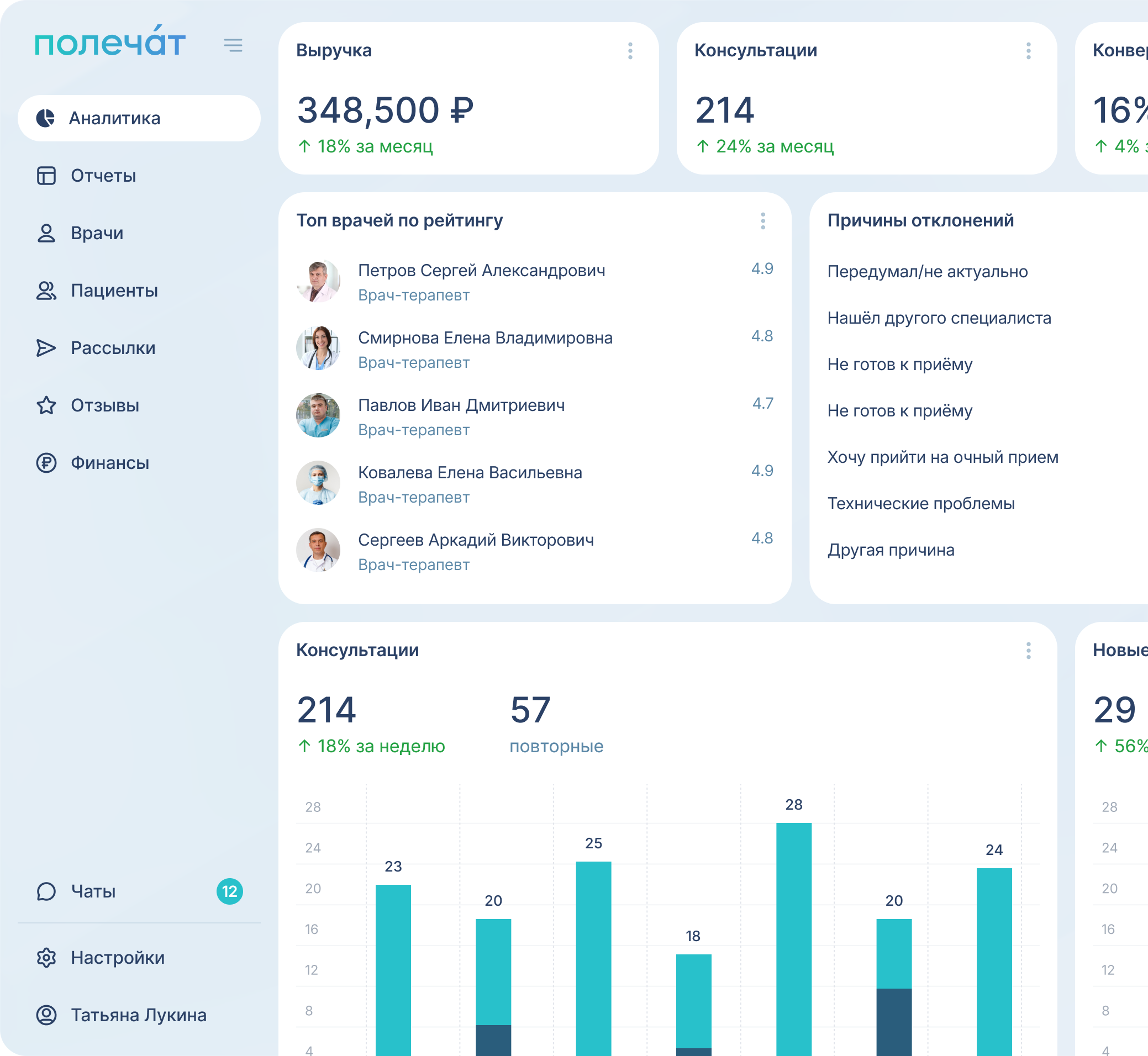Open Чаты
The height and width of the screenshot is (1056, 1148).
tap(139, 891)
